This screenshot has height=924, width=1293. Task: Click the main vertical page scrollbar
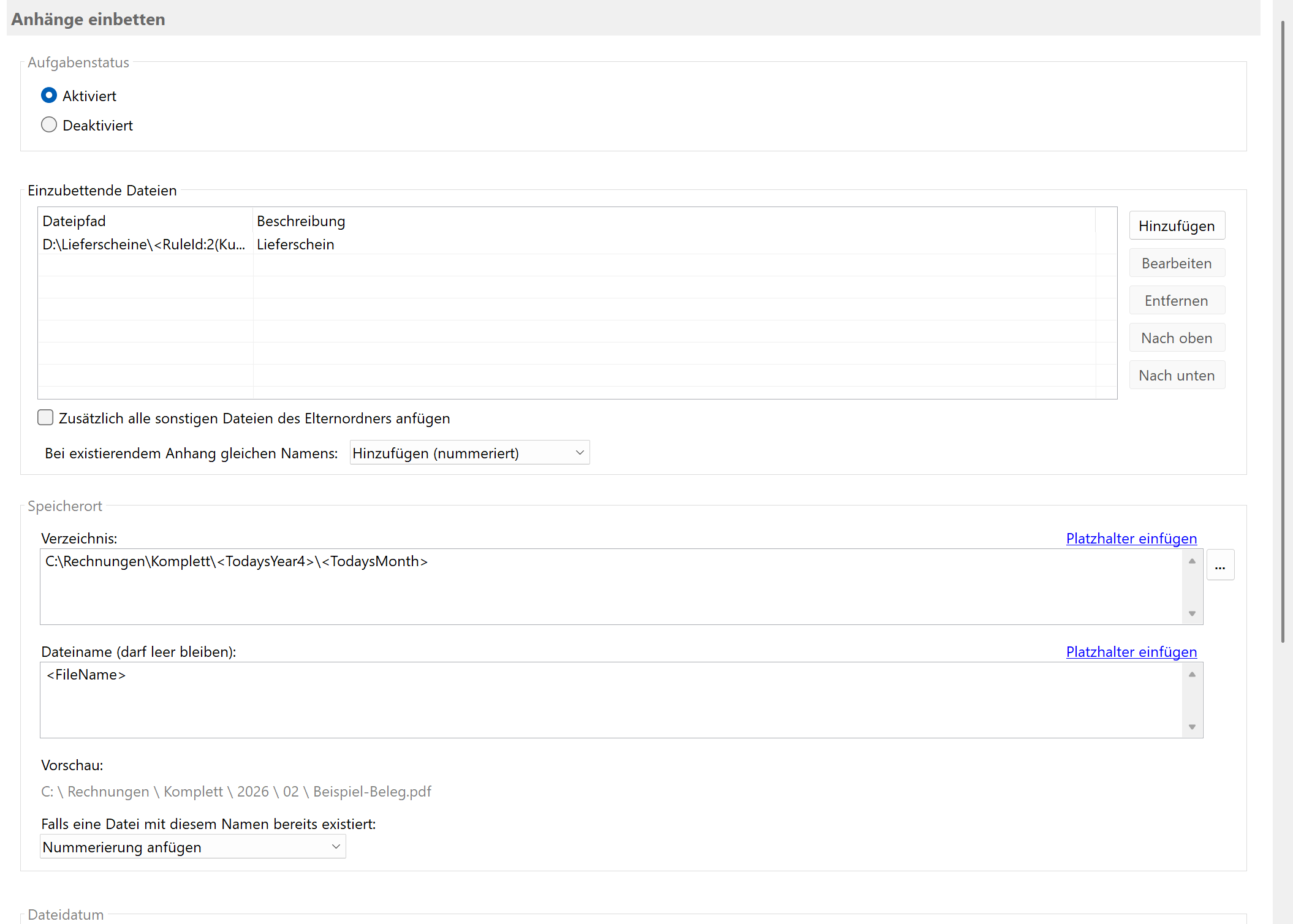pyautogui.click(x=1282, y=331)
